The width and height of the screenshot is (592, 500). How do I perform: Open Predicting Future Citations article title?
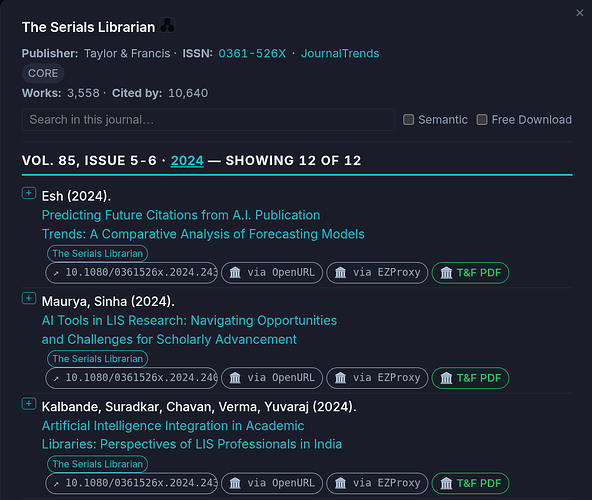click(203, 225)
